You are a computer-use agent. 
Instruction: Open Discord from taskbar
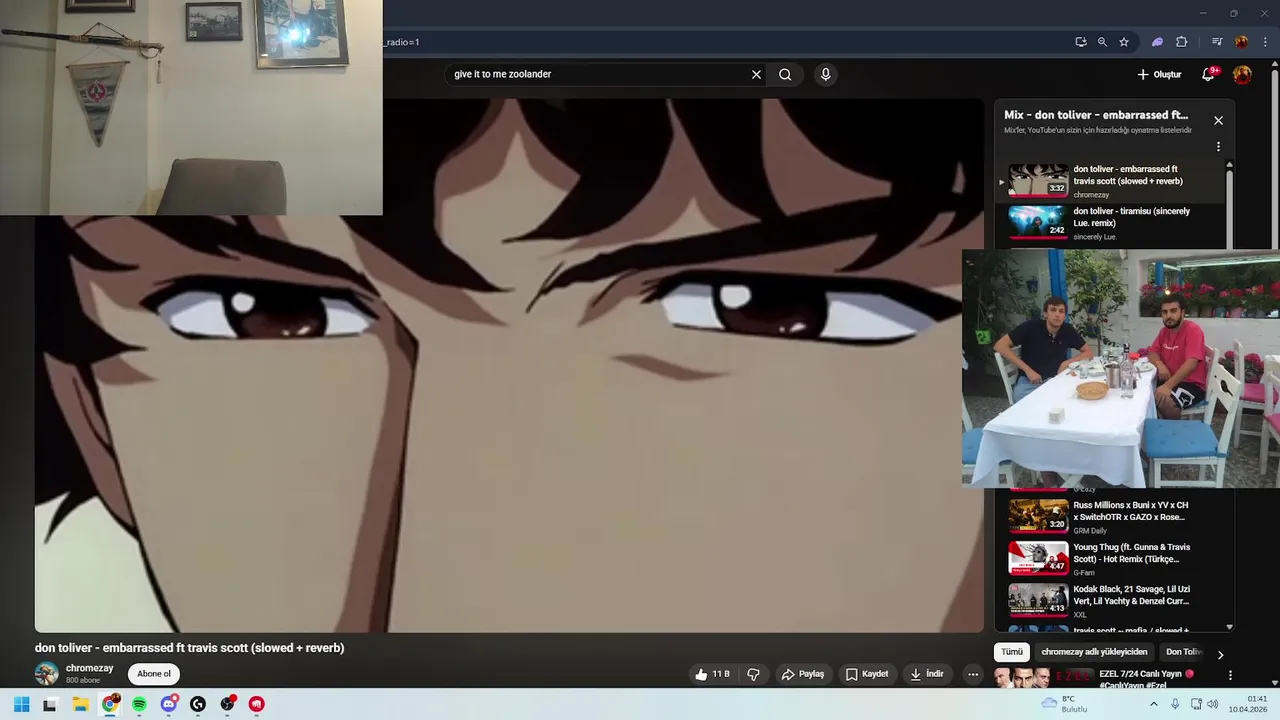pyautogui.click(x=169, y=704)
